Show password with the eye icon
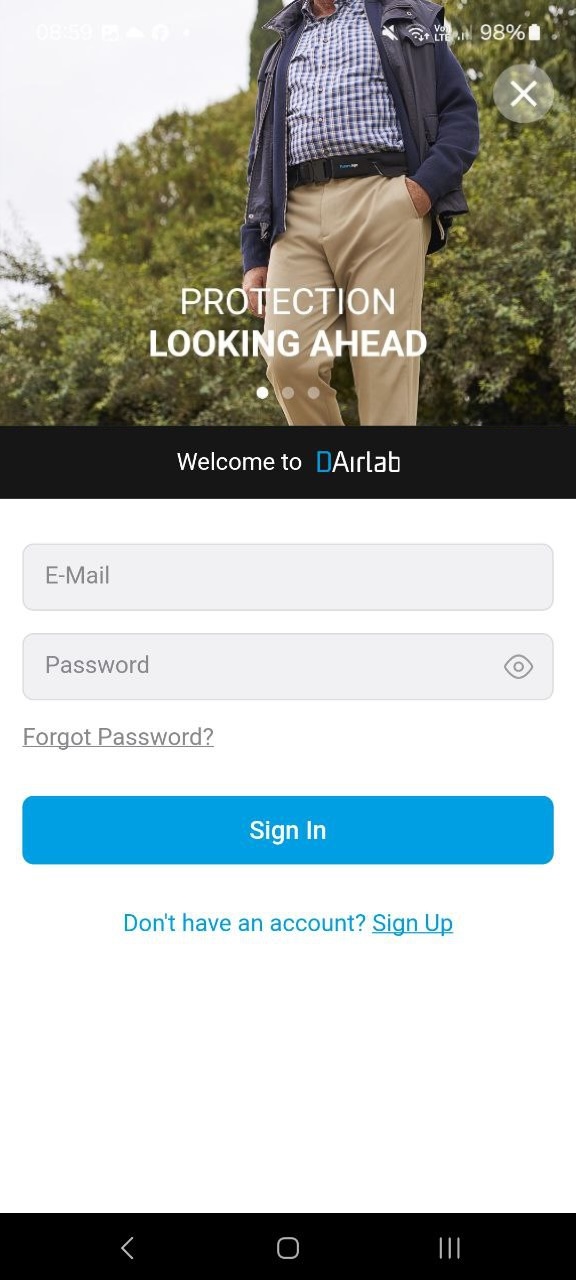The image size is (576, 1280). [518, 667]
